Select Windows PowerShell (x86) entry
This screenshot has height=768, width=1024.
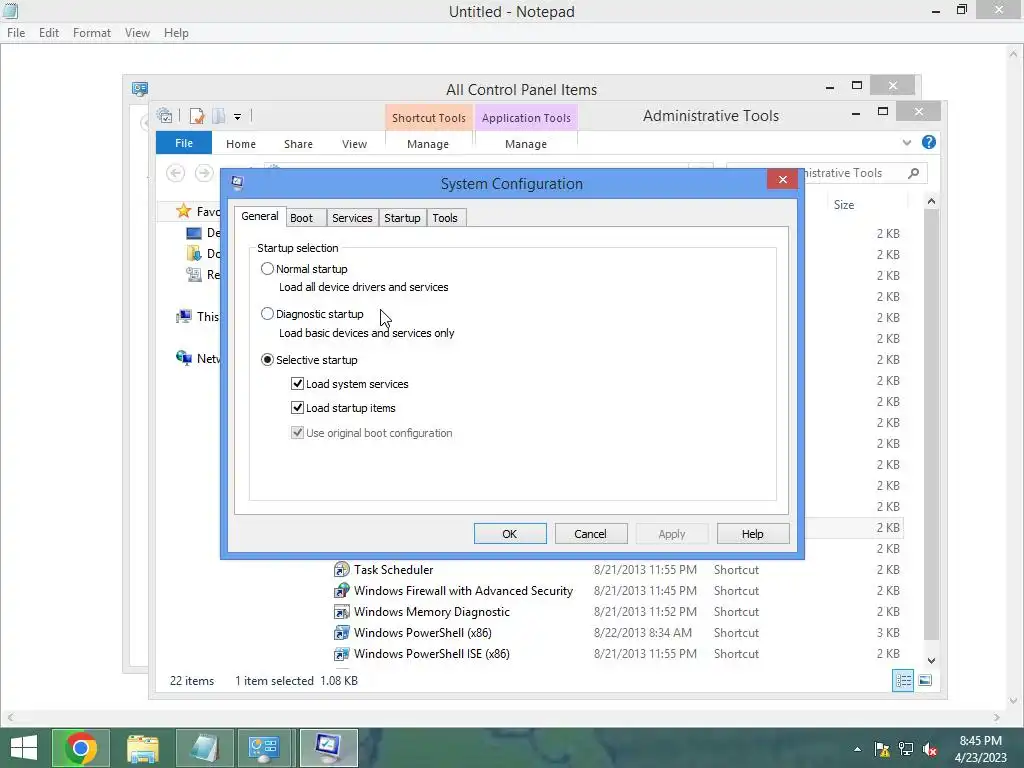[x=617, y=633]
